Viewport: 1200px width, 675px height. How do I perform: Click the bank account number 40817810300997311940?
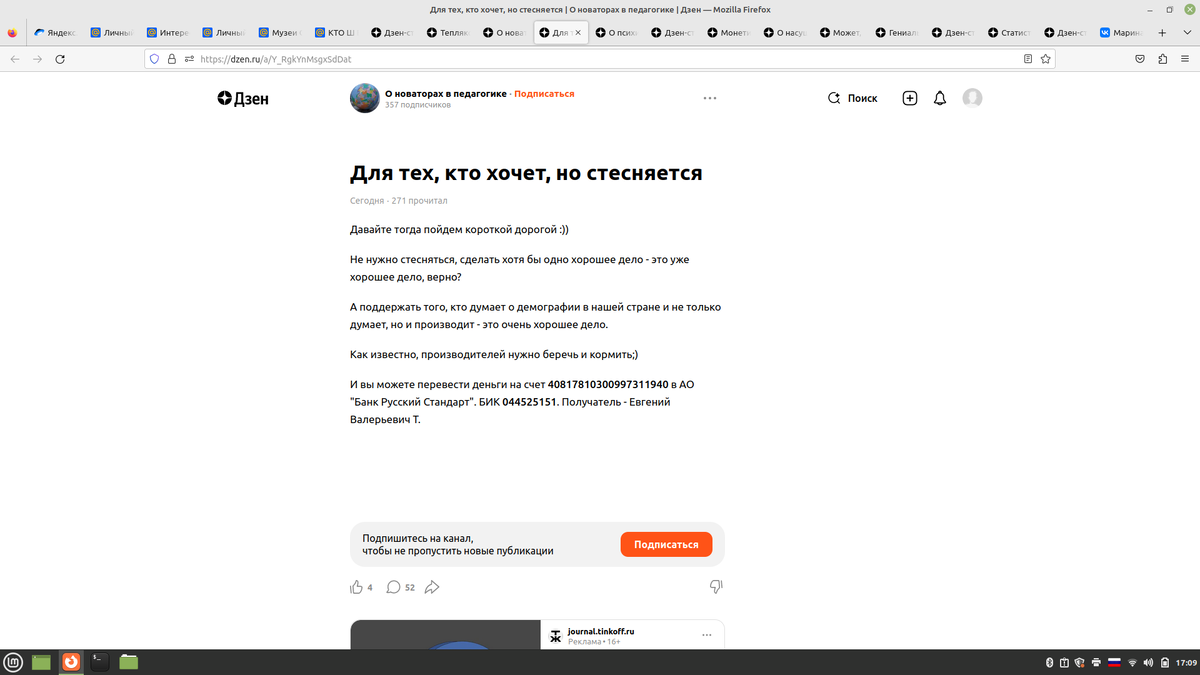tap(608, 383)
